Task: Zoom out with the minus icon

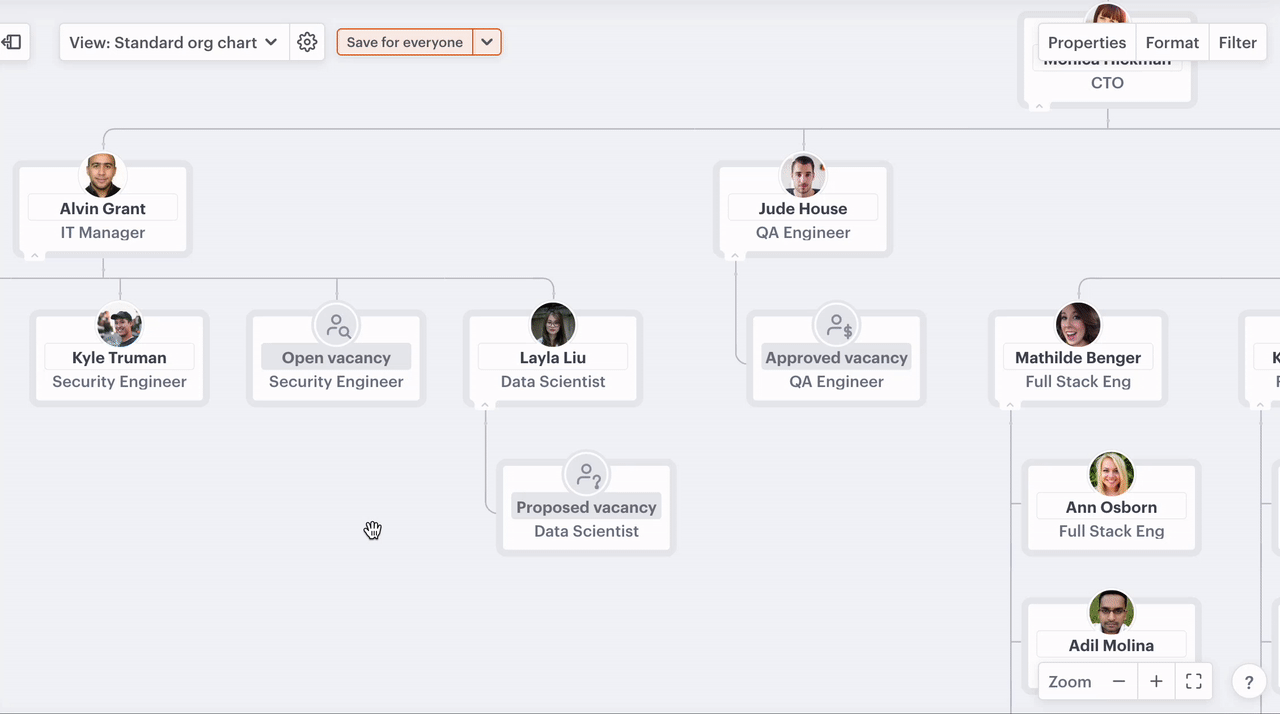Action: pos(1119,681)
